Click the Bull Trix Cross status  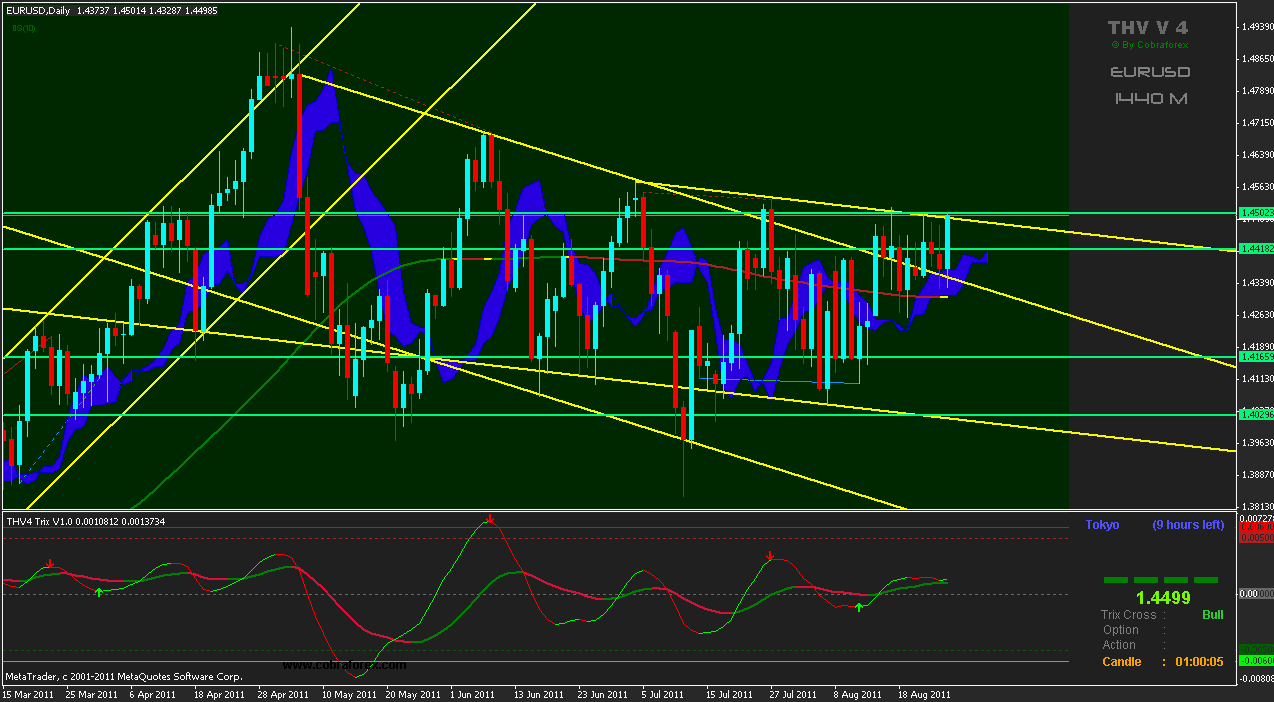tap(1212, 615)
